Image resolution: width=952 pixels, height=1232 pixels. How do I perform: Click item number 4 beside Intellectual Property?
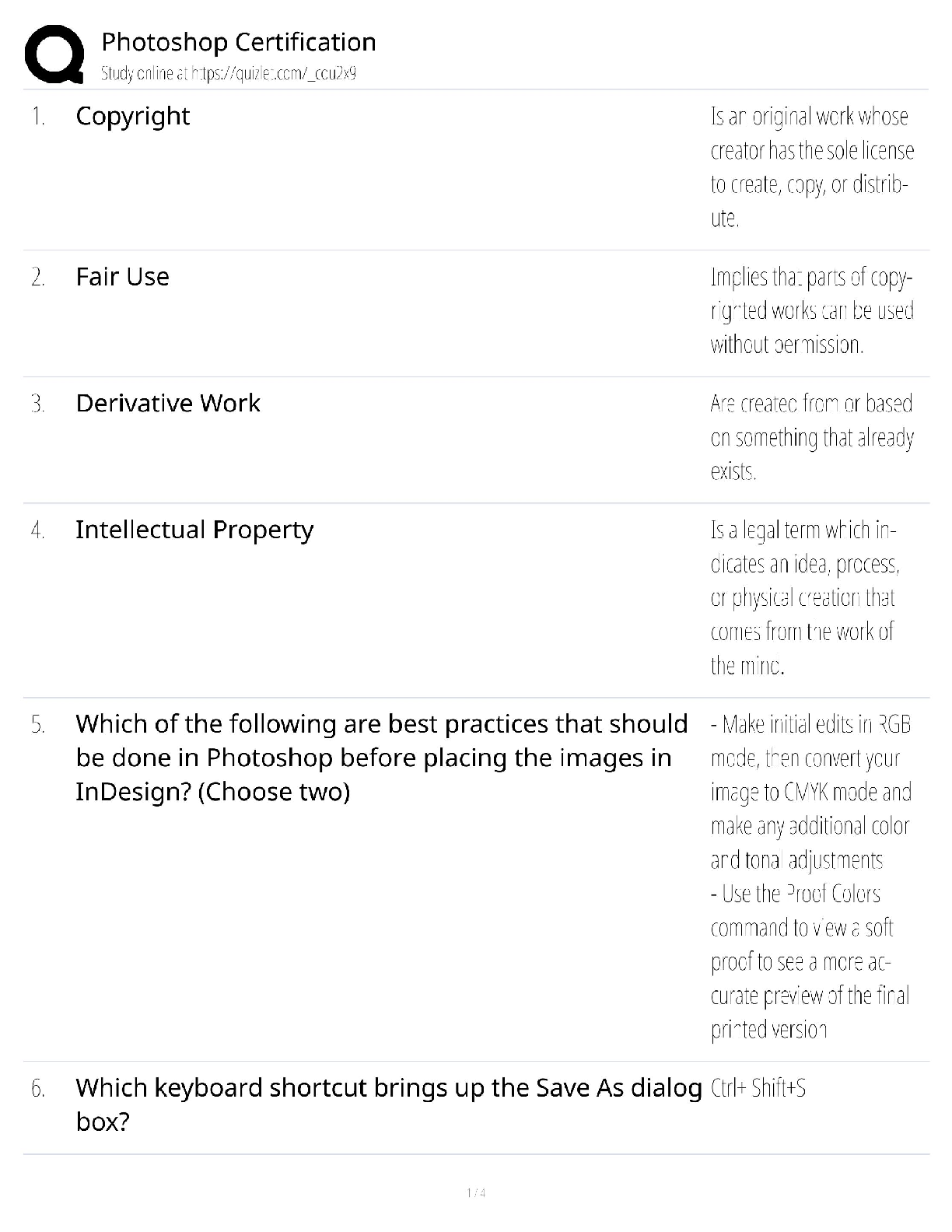point(37,531)
